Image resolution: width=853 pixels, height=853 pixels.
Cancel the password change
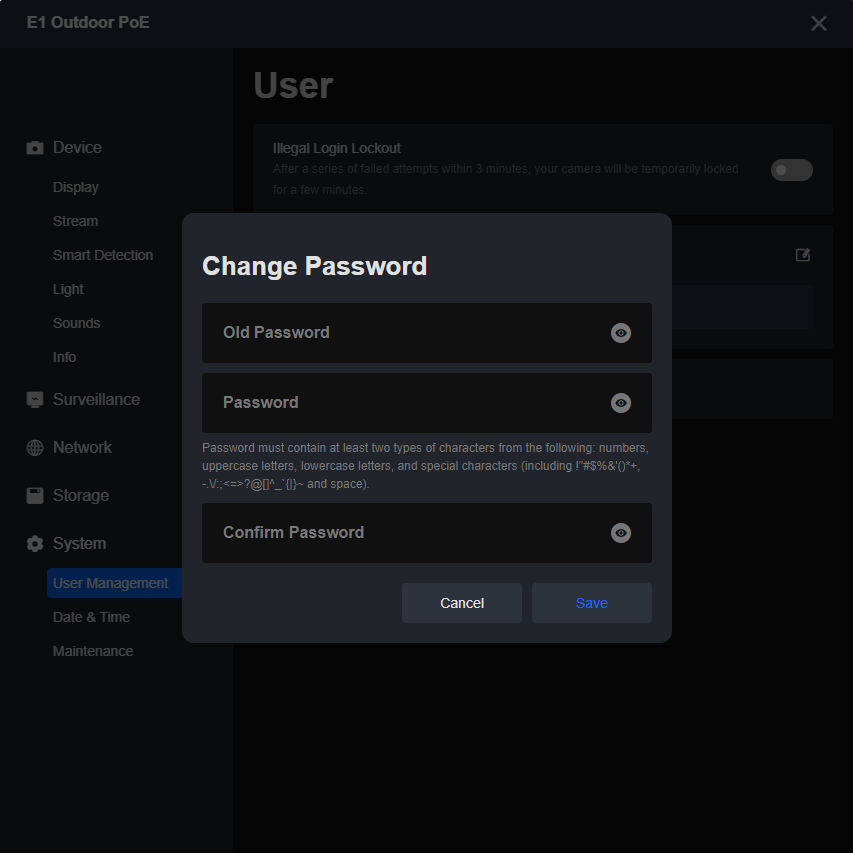click(461, 603)
